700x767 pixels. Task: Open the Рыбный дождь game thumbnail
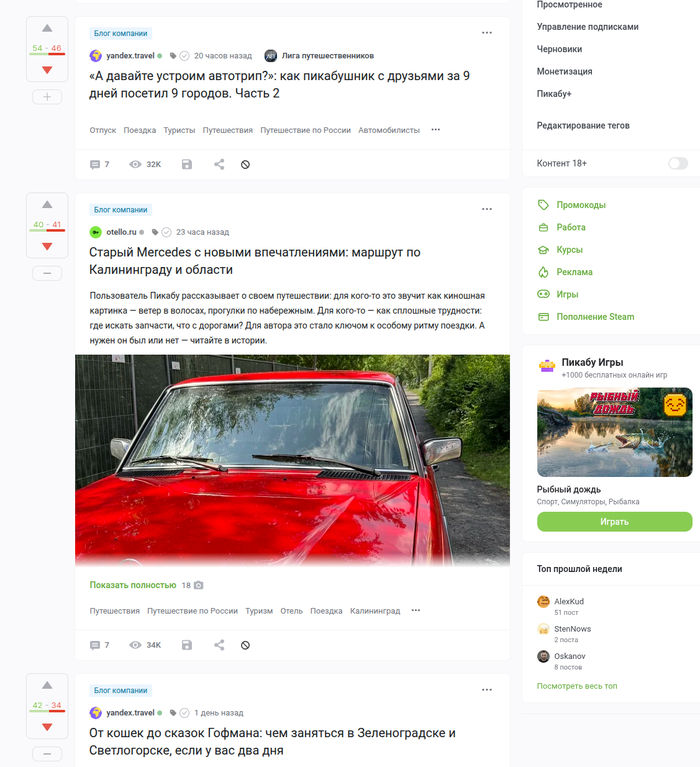[614, 432]
